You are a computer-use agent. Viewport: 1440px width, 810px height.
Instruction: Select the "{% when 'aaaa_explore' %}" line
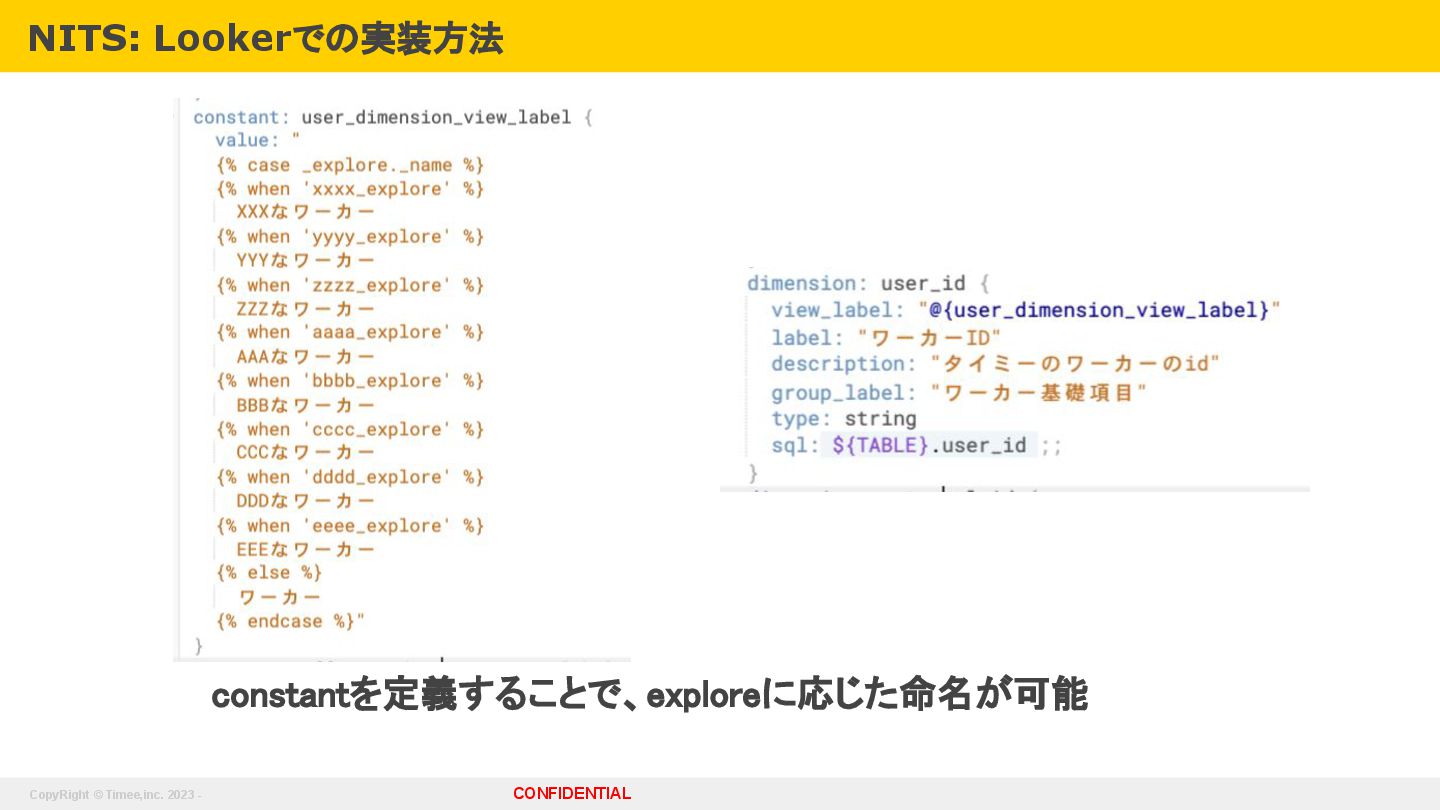(x=350, y=332)
